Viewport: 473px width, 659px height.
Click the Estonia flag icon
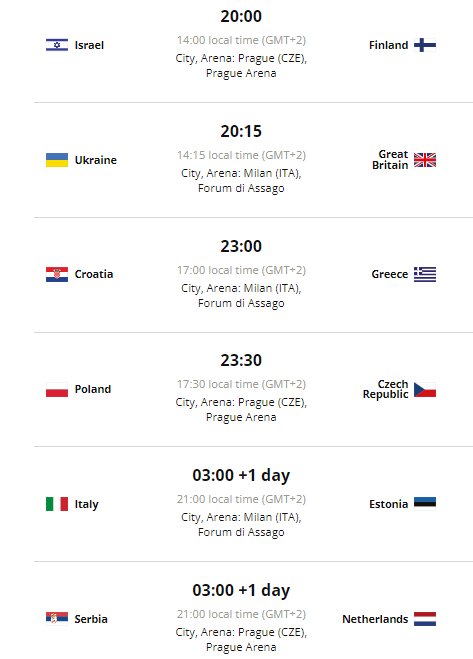(425, 503)
